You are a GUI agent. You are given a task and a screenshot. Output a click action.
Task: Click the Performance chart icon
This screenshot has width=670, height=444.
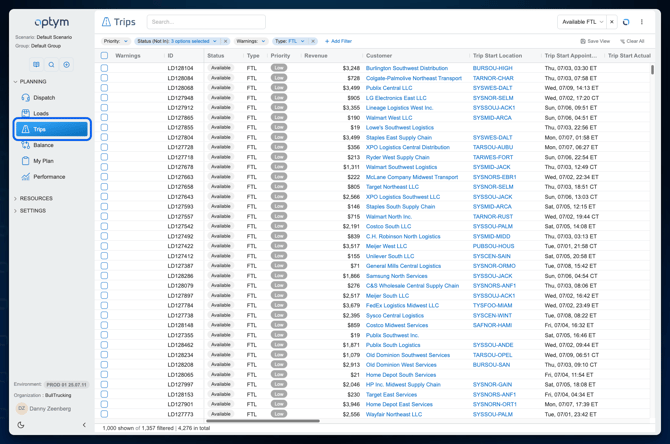point(26,176)
